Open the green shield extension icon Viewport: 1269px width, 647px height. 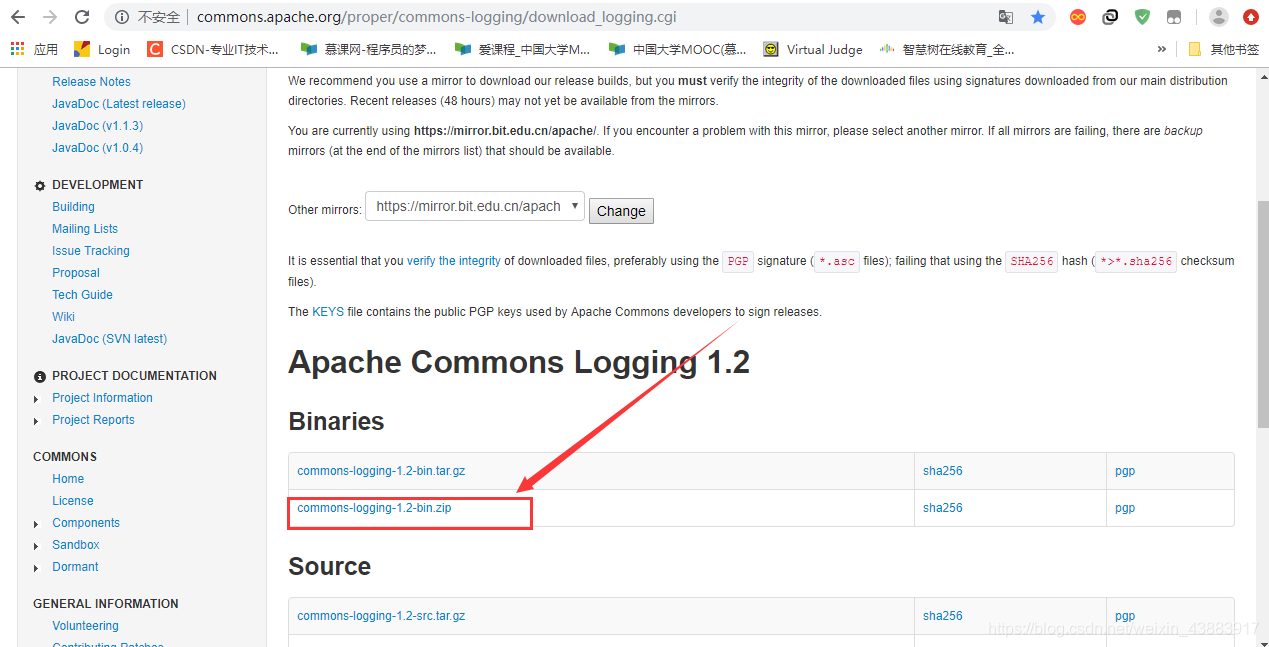pyautogui.click(x=1142, y=17)
